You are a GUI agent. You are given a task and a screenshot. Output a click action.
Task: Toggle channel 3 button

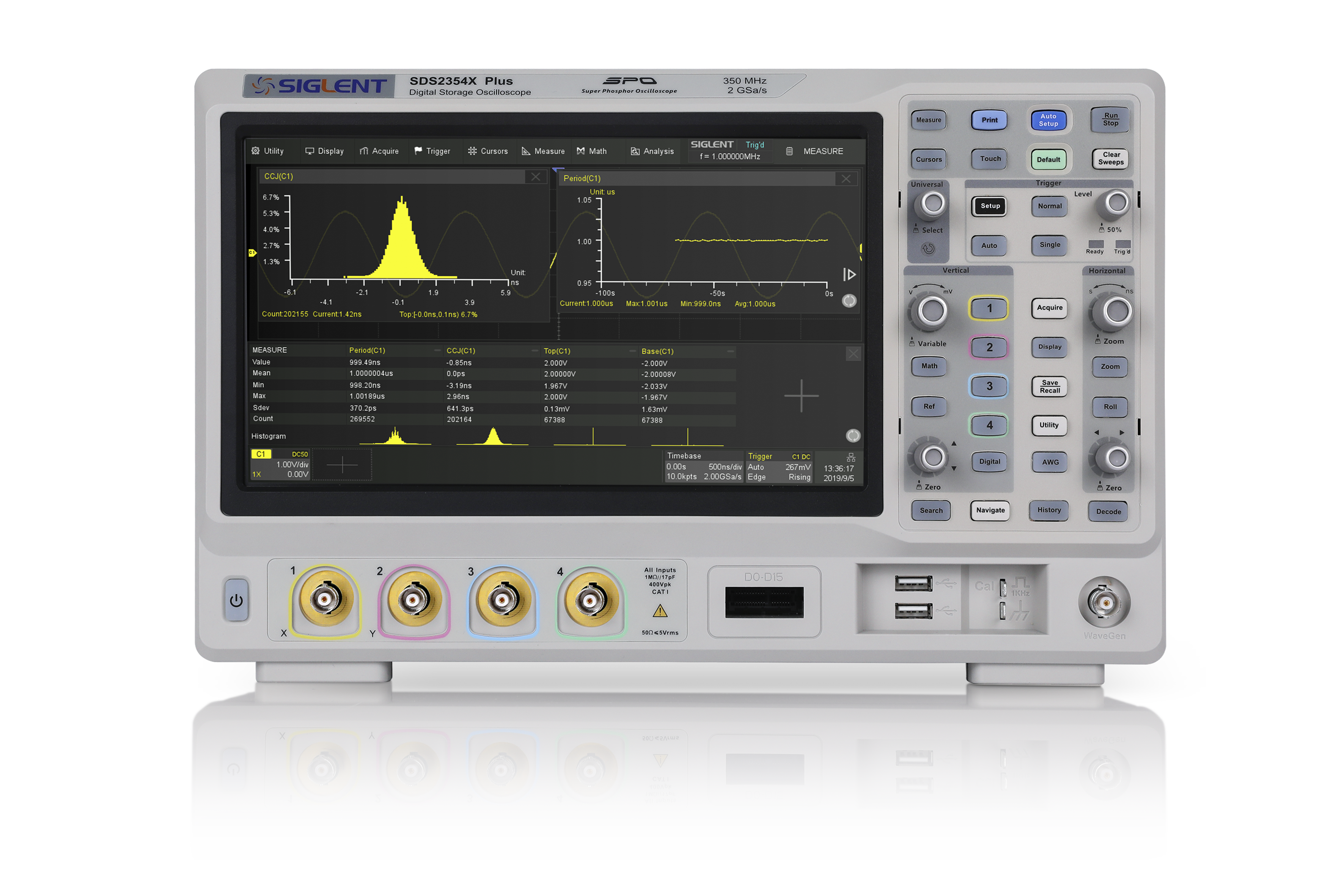989,386
